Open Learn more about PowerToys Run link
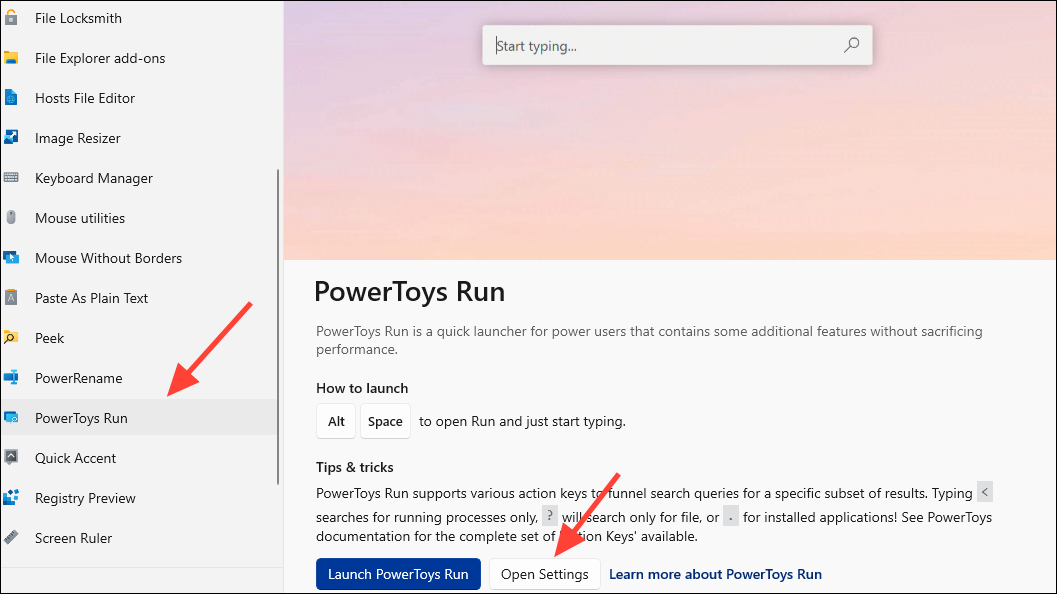Screen dimensions: 1057x594 715,574
